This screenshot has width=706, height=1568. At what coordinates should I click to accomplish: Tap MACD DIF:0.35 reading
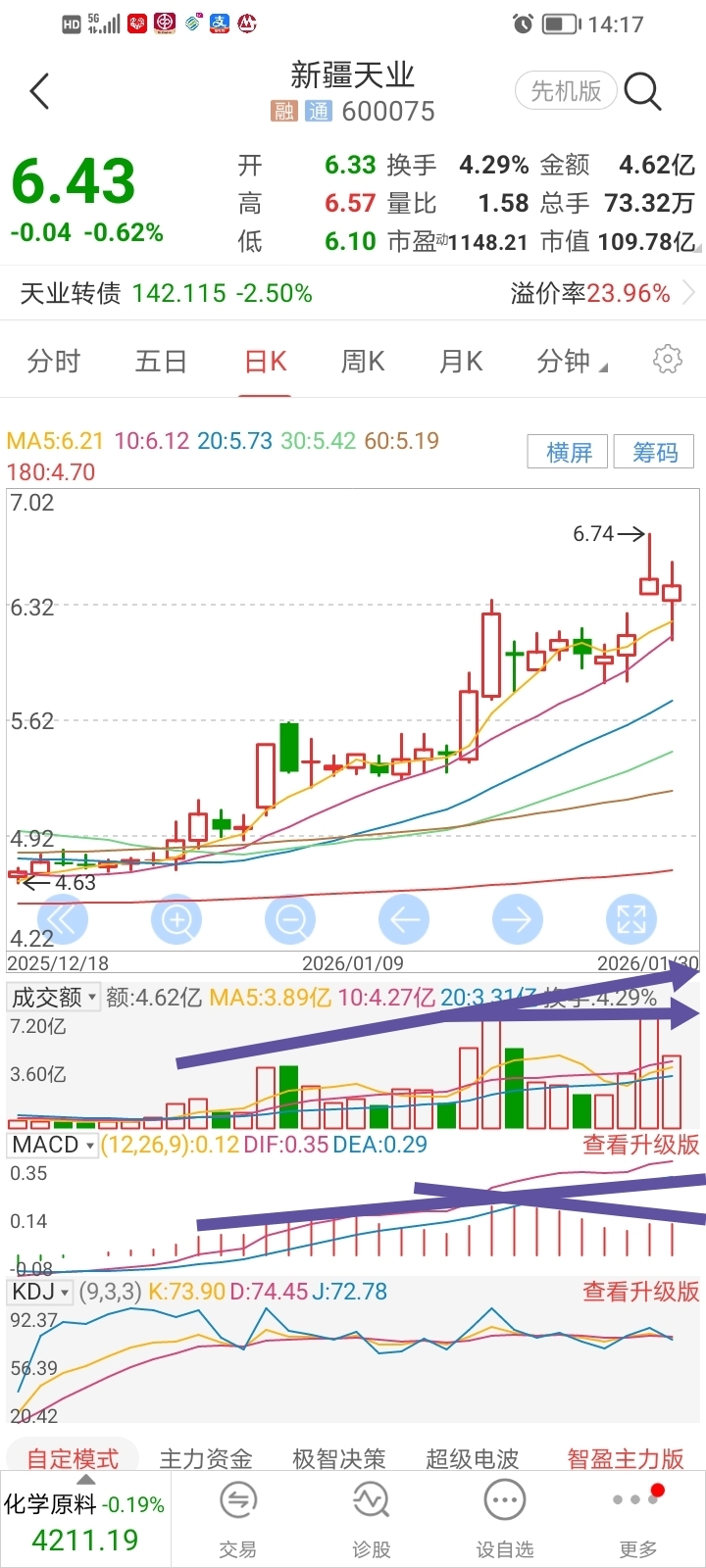pyautogui.click(x=286, y=1145)
